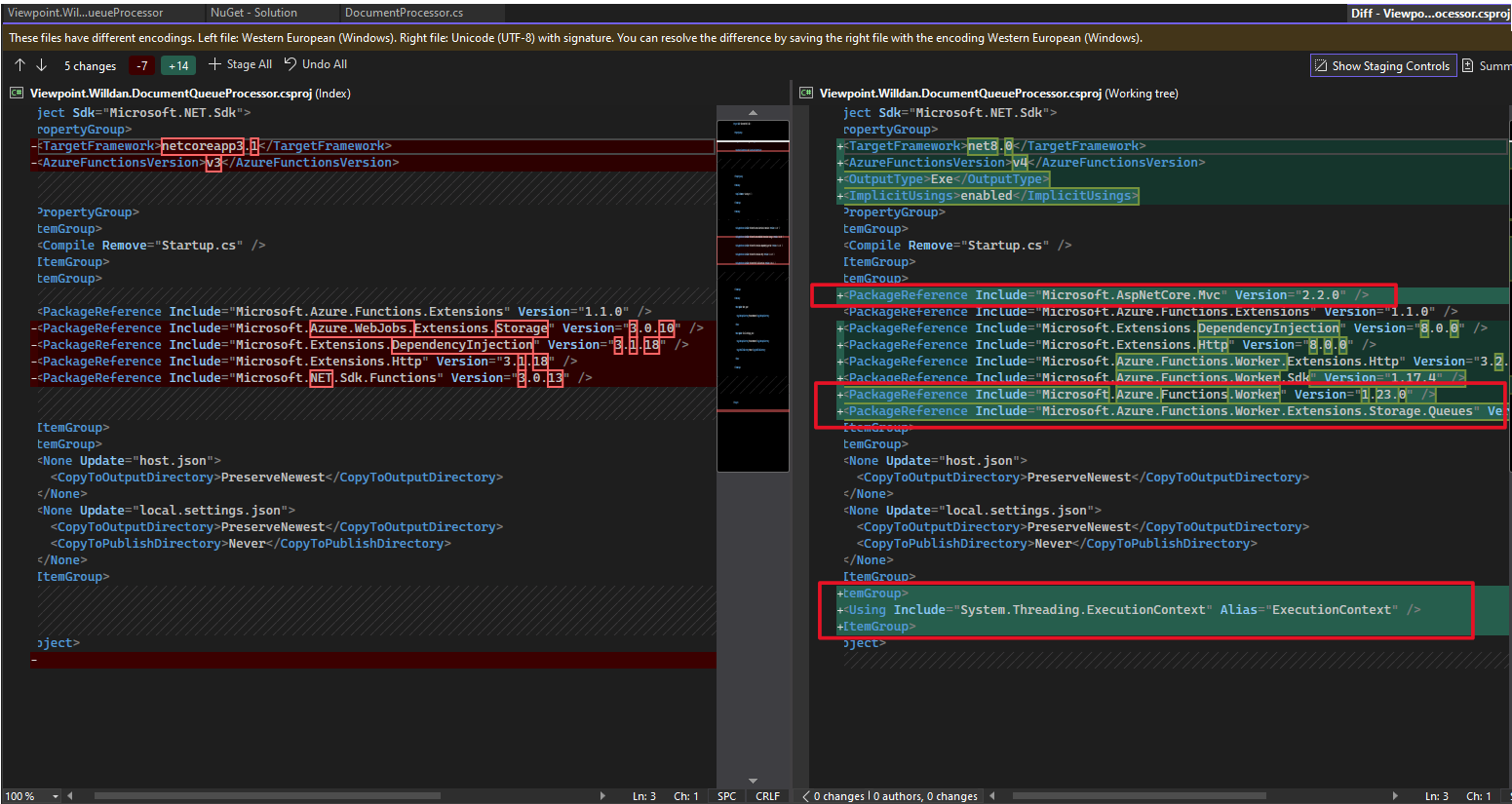1512x804 pixels.
Task: Click the CRLF line ending indicator
Action: click(x=767, y=796)
